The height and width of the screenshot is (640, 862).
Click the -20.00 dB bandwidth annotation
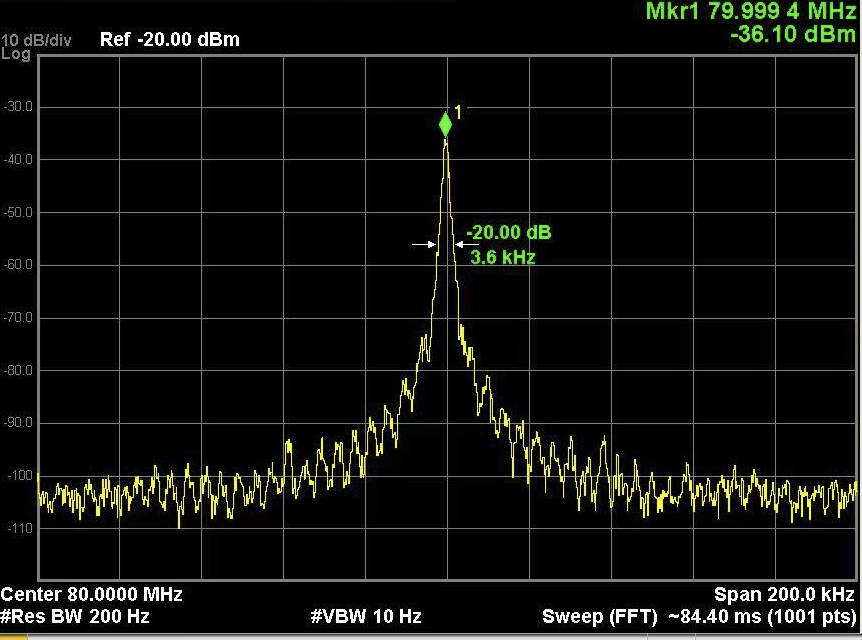[509, 232]
